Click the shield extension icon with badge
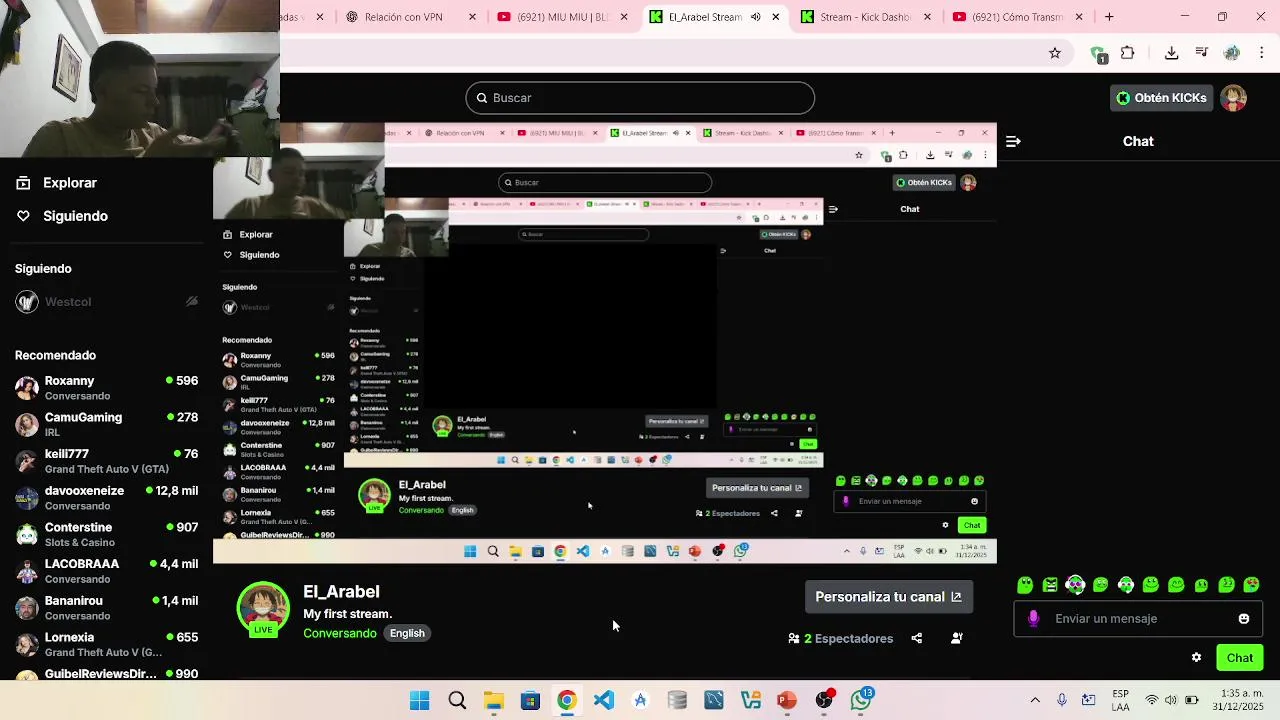Viewport: 1280px width, 720px height. pos(1098,54)
